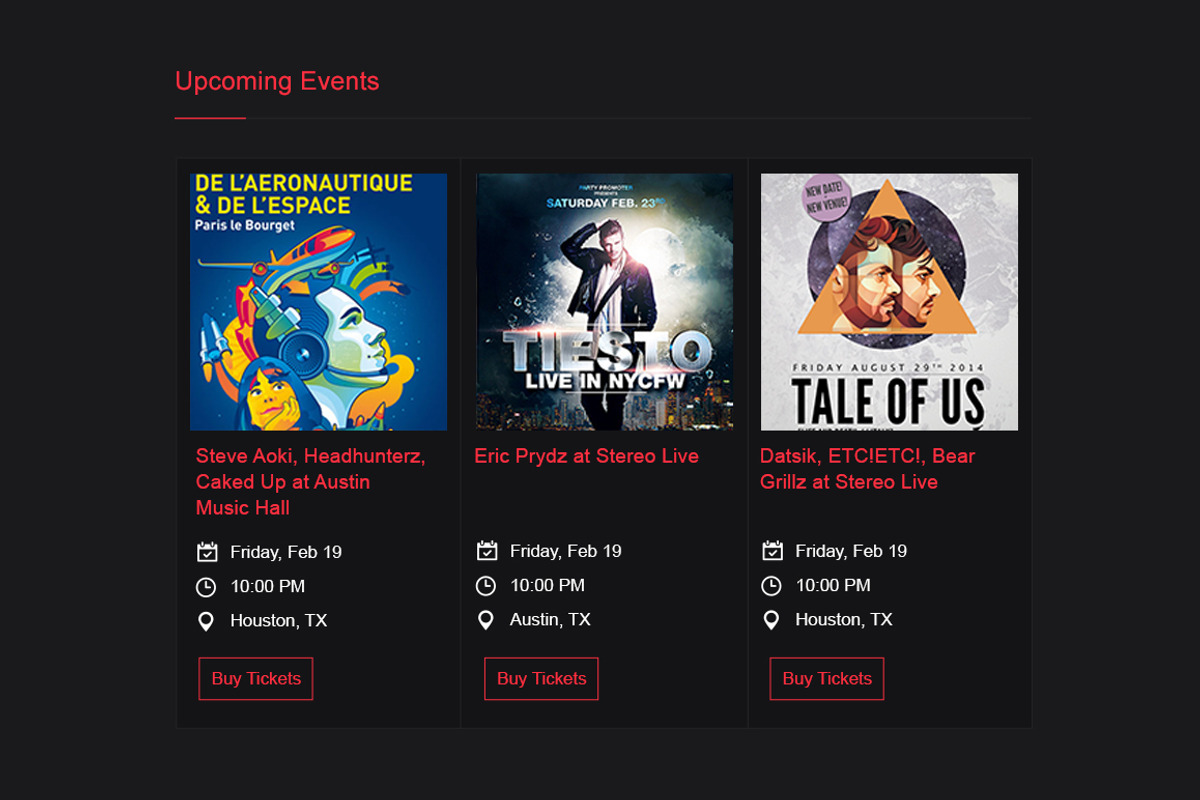This screenshot has height=800, width=1200.
Task: Click the Upcoming Events heading
Action: [277, 81]
